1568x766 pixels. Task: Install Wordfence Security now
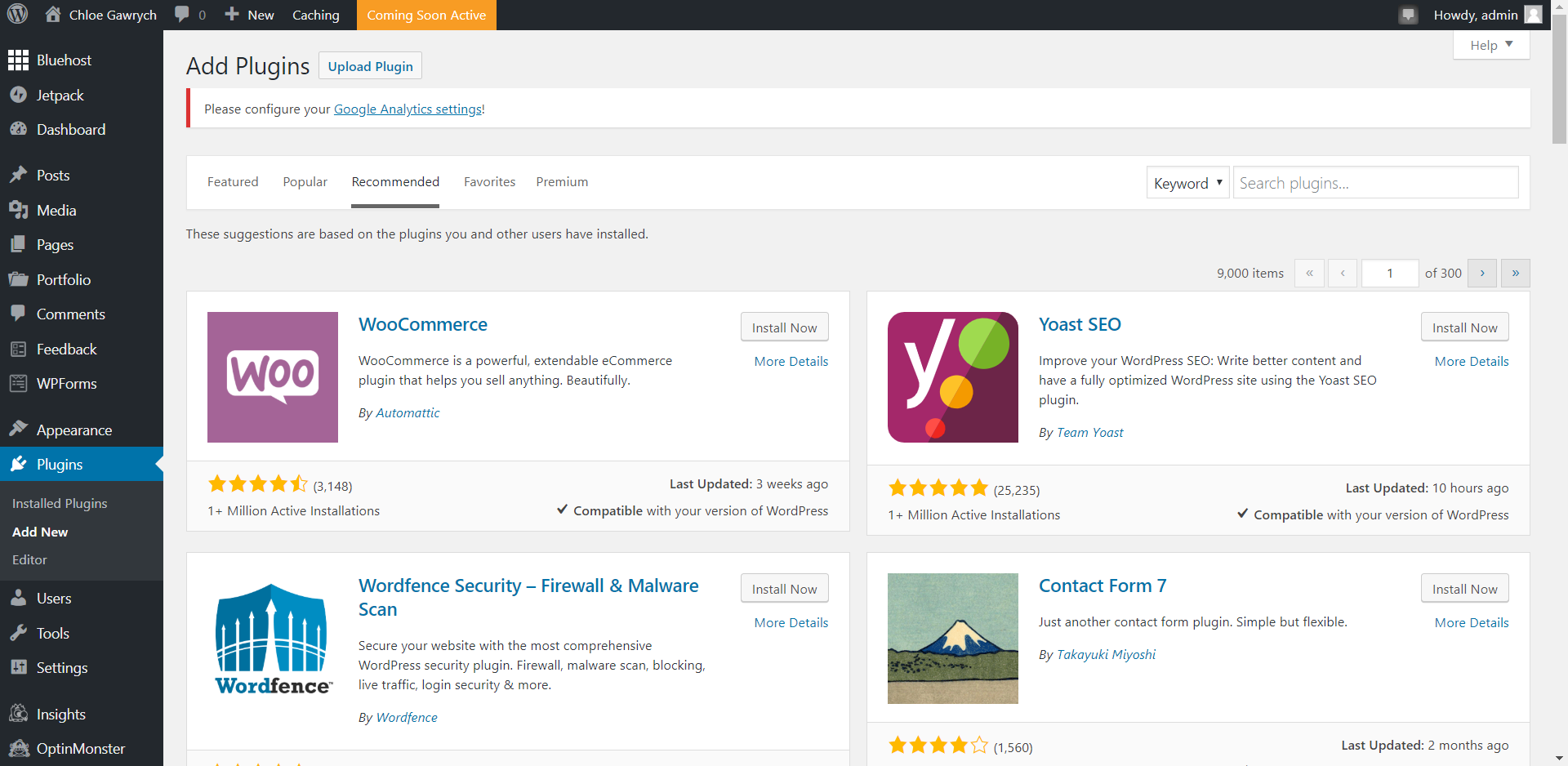point(785,589)
